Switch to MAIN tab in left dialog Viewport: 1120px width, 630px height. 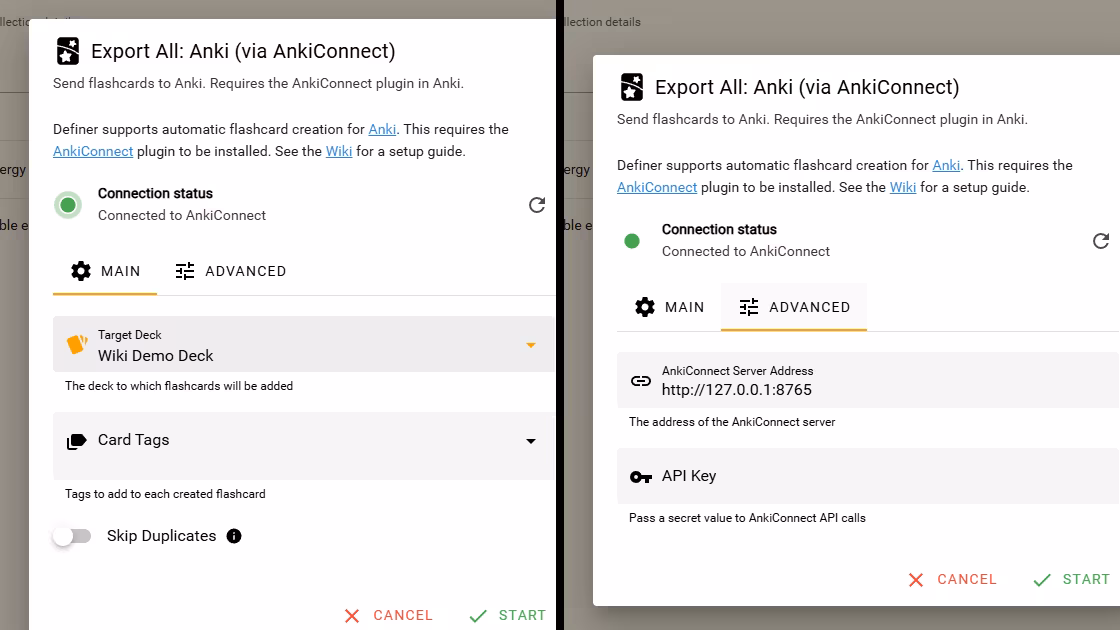click(105, 271)
